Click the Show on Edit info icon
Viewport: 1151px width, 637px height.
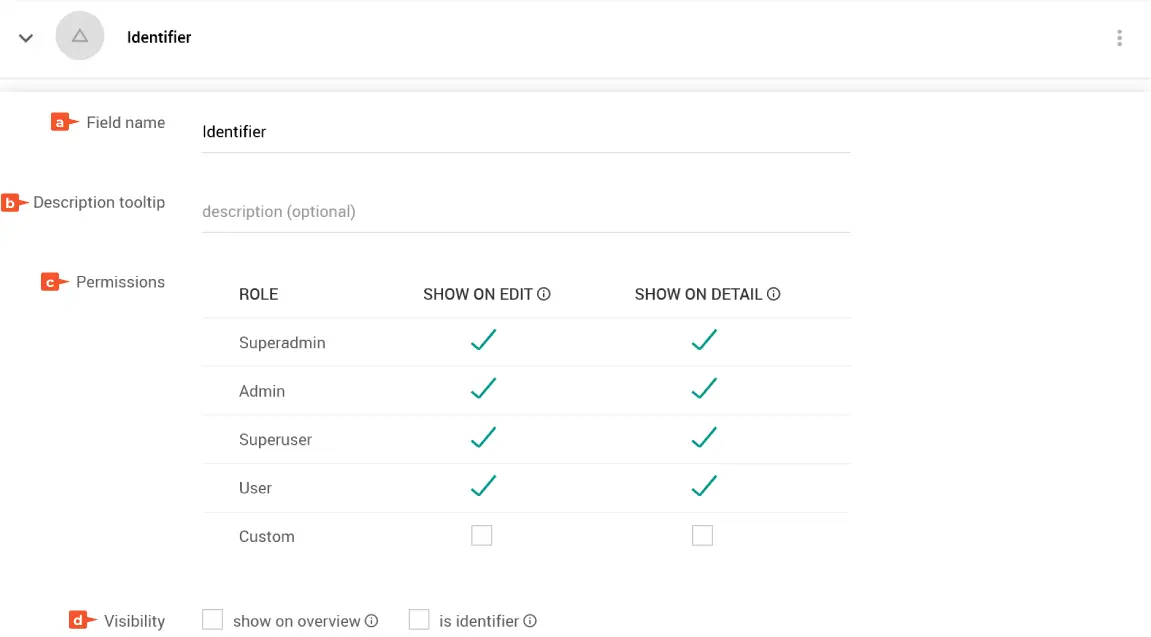[x=545, y=294]
